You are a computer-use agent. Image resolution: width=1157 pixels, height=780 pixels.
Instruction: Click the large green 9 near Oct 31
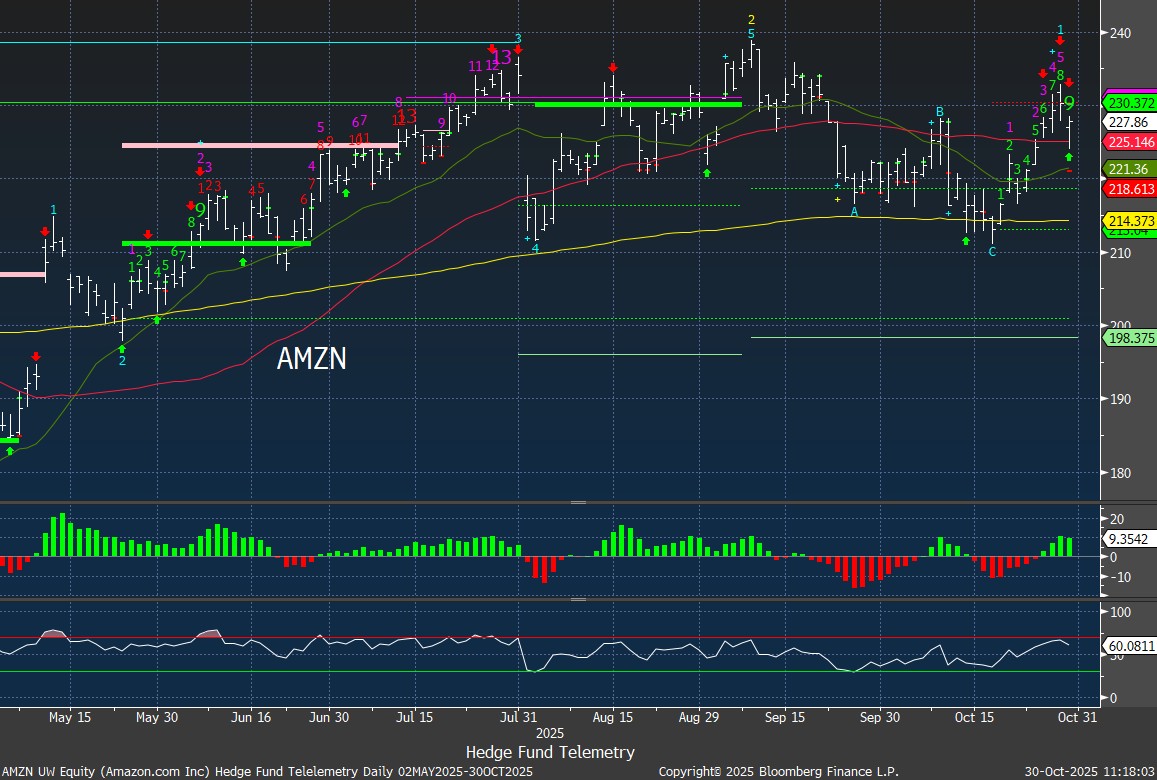[1069, 103]
